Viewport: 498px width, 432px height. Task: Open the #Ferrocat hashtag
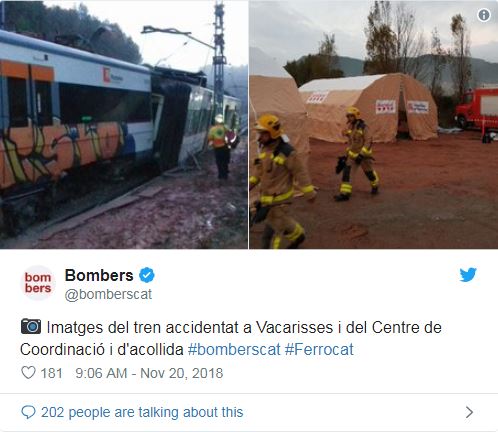319,350
